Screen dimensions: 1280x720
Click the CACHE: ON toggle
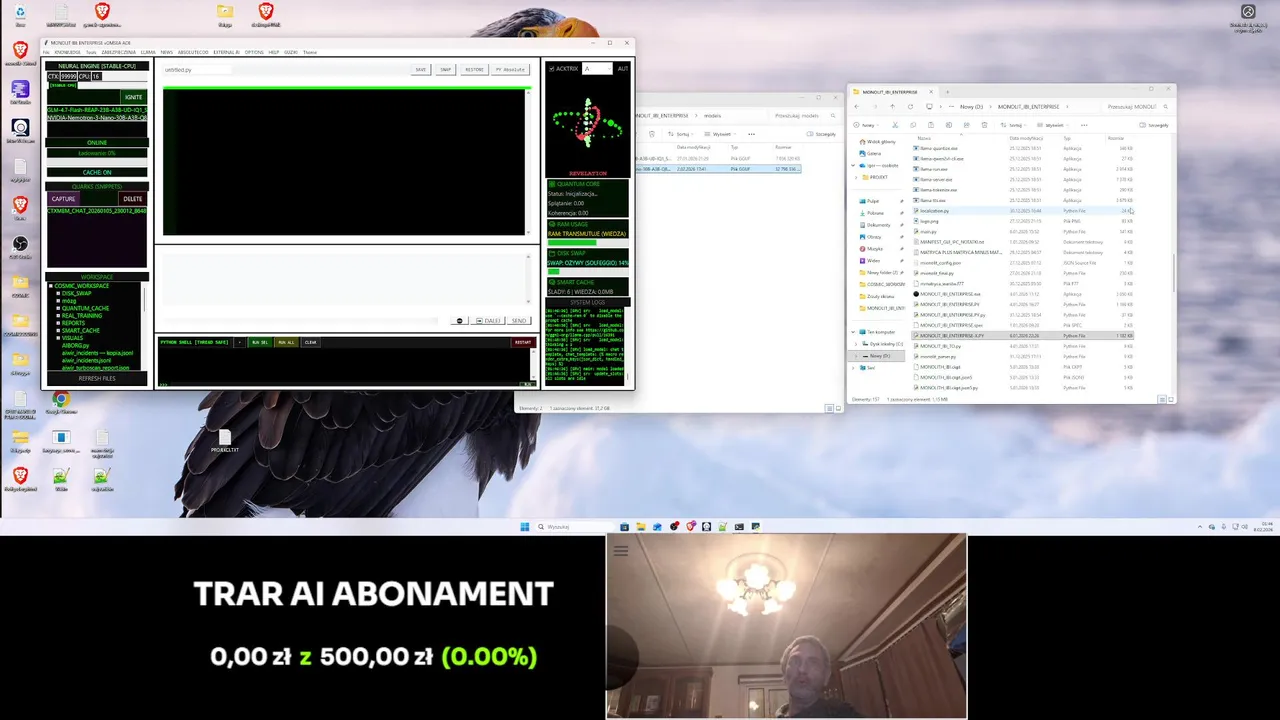click(97, 172)
